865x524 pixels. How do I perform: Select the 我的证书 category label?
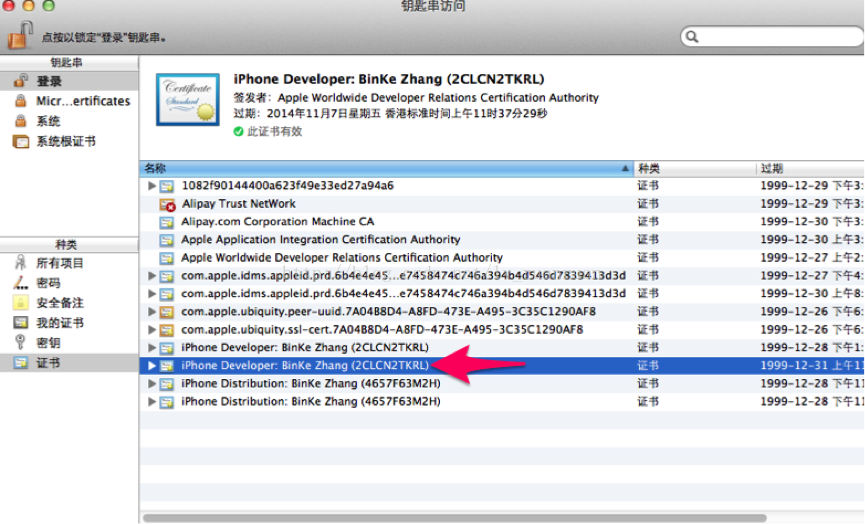[60, 323]
